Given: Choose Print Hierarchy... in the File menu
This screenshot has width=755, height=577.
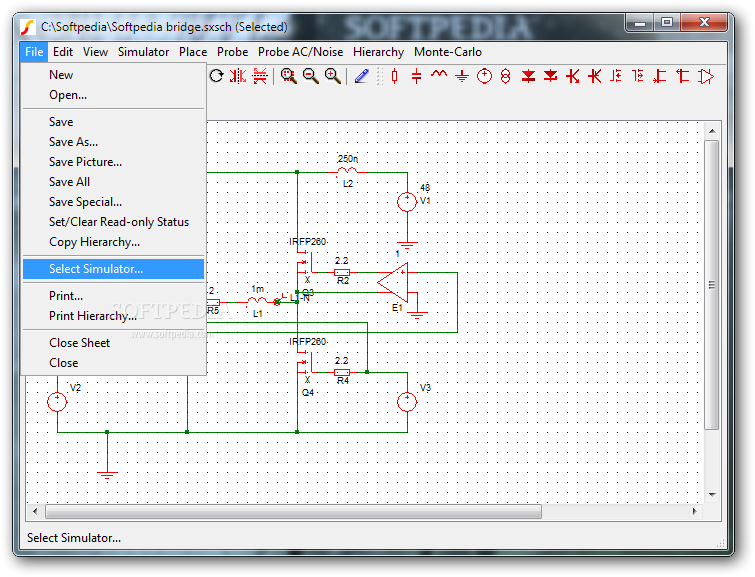Looking at the screenshot, I should [x=114, y=316].
